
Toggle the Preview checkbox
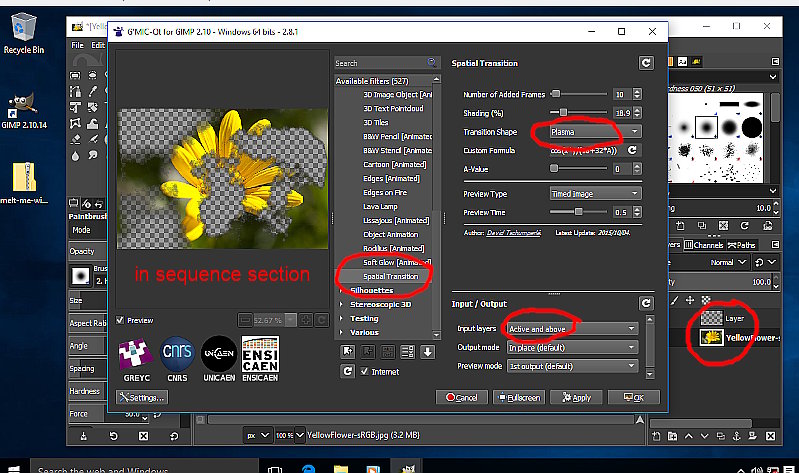[x=120, y=320]
